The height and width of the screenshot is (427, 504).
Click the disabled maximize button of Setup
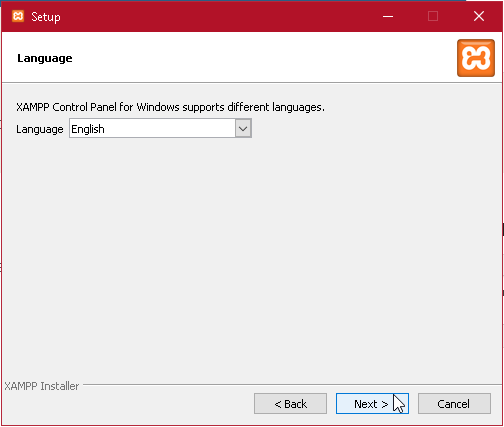pos(433,16)
